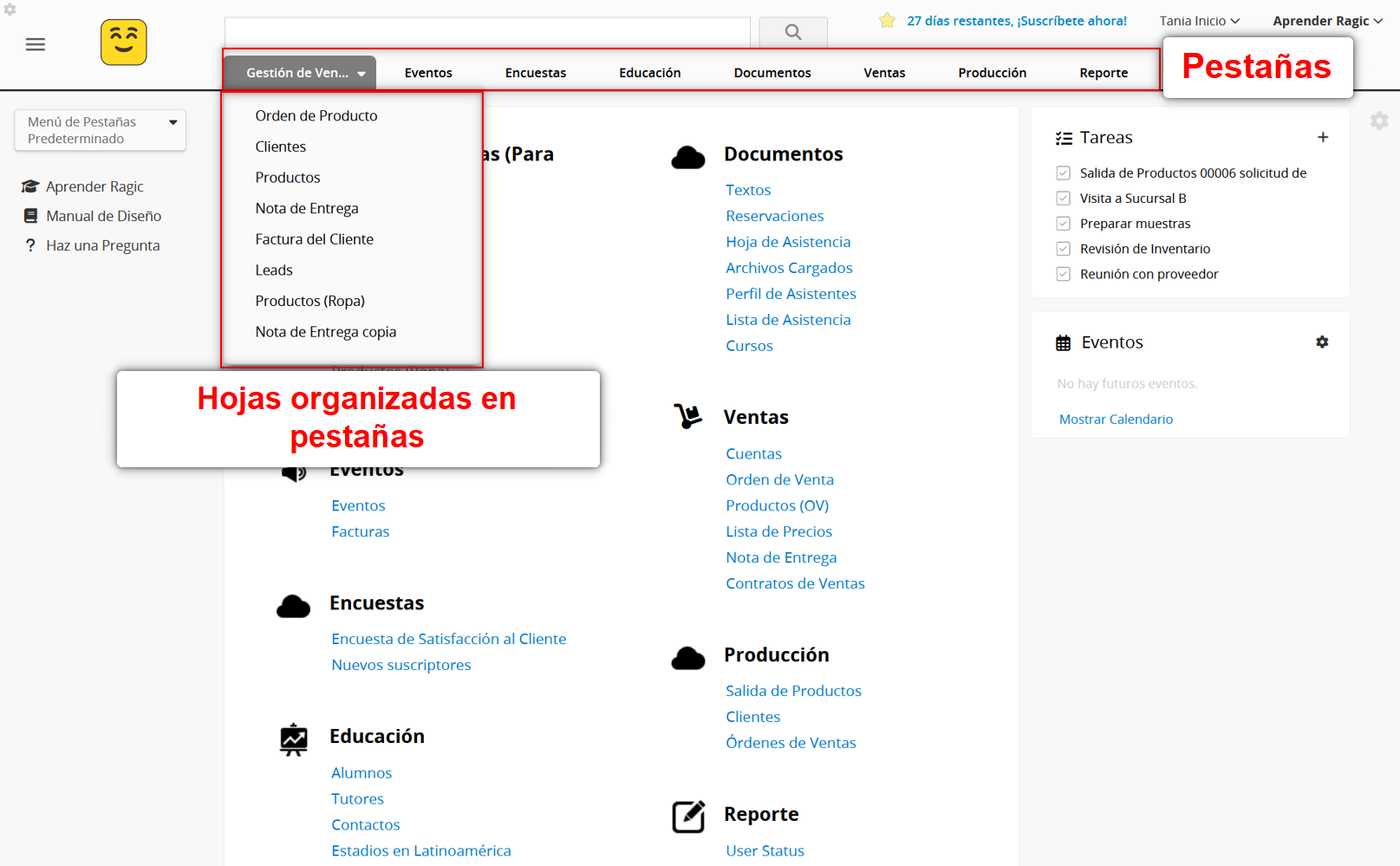1400x866 pixels.
Task: Click the yellow smiley Ragic logo
Action: [124, 42]
